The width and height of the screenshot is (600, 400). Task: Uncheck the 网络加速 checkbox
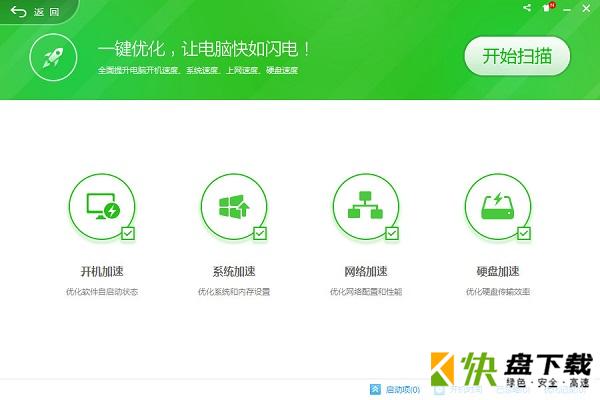click(392, 233)
